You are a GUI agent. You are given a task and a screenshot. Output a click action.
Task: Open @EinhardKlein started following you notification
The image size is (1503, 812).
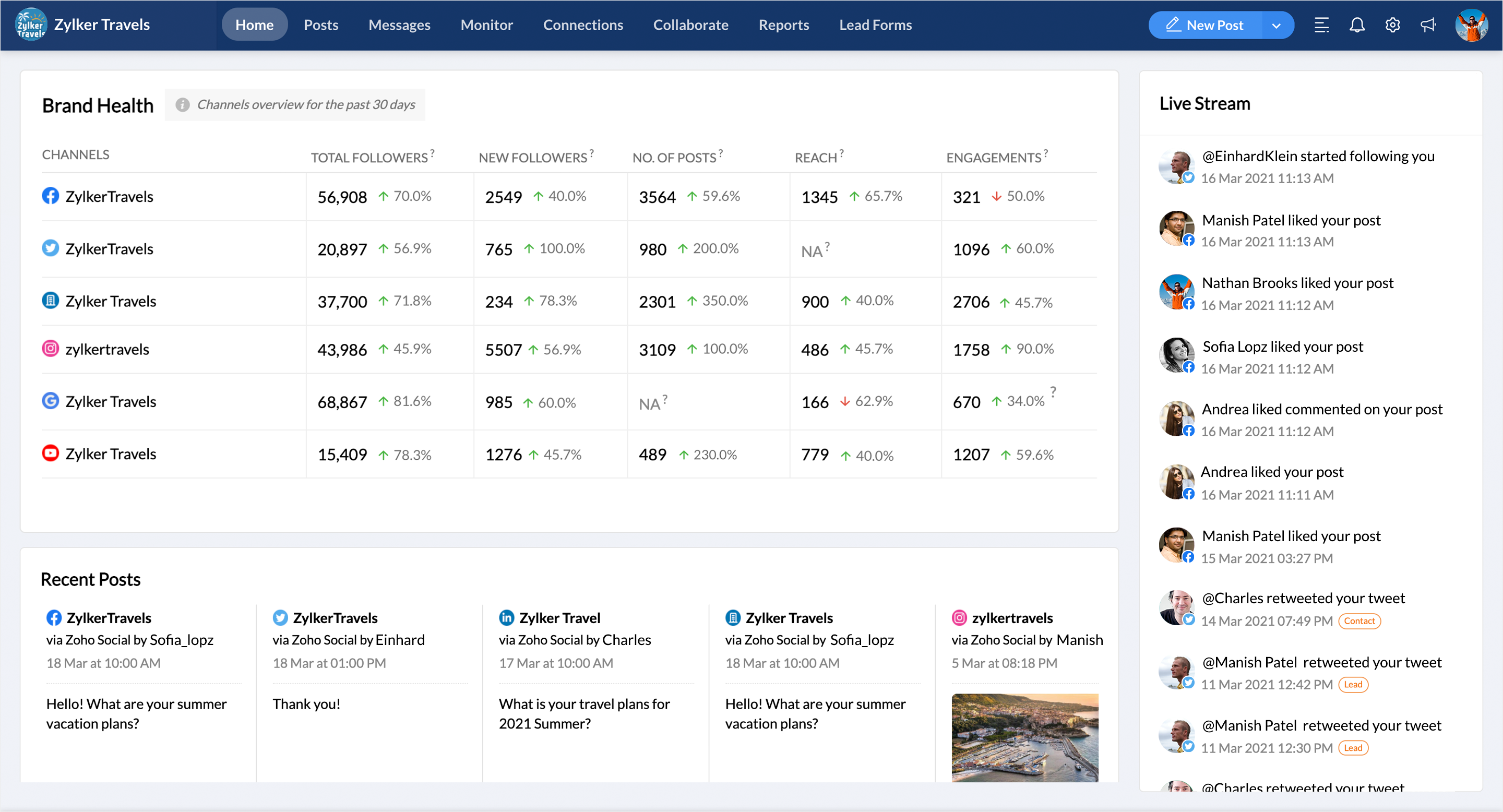1317,157
